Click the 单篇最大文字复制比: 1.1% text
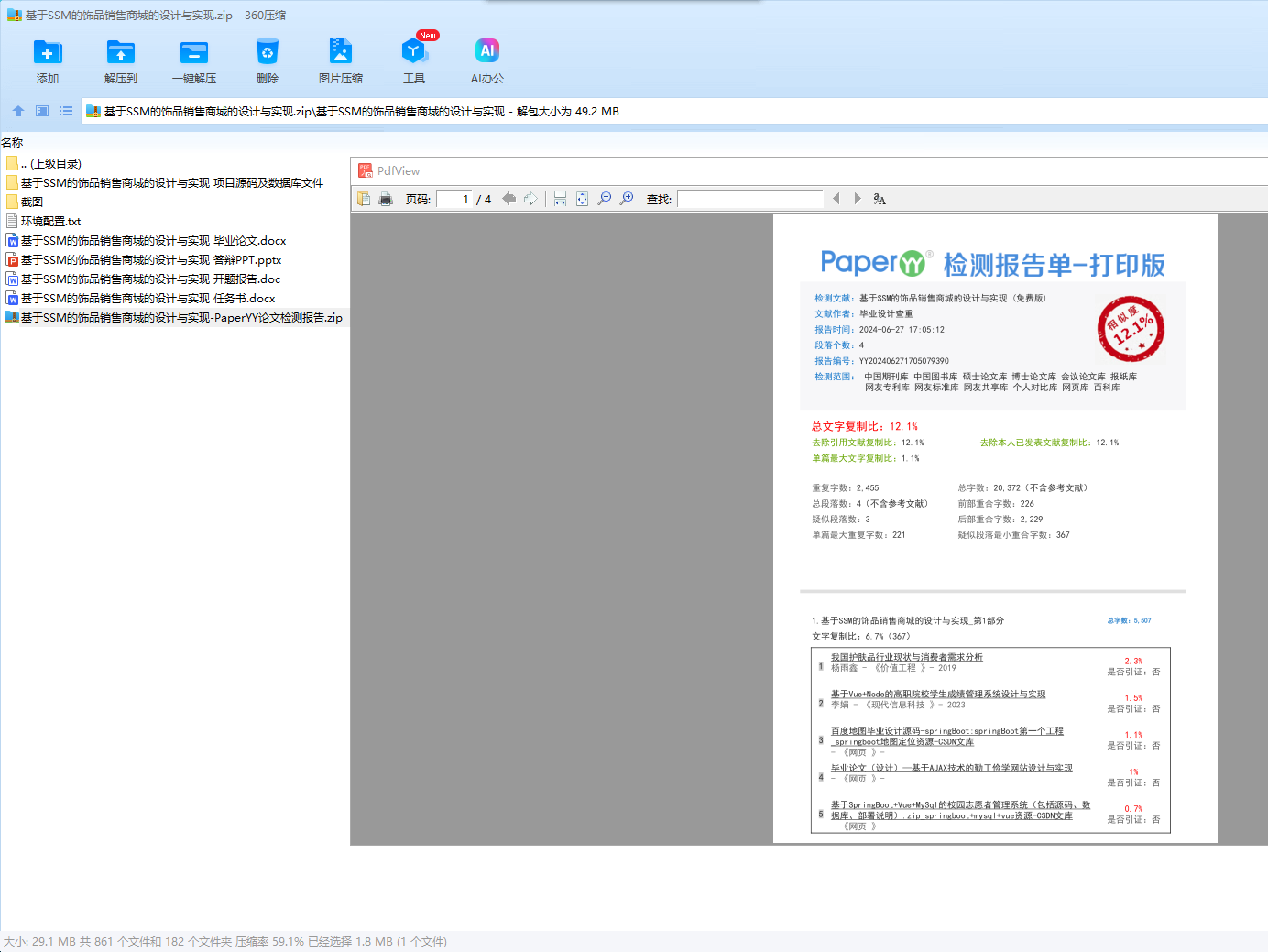 pyautogui.click(x=866, y=458)
